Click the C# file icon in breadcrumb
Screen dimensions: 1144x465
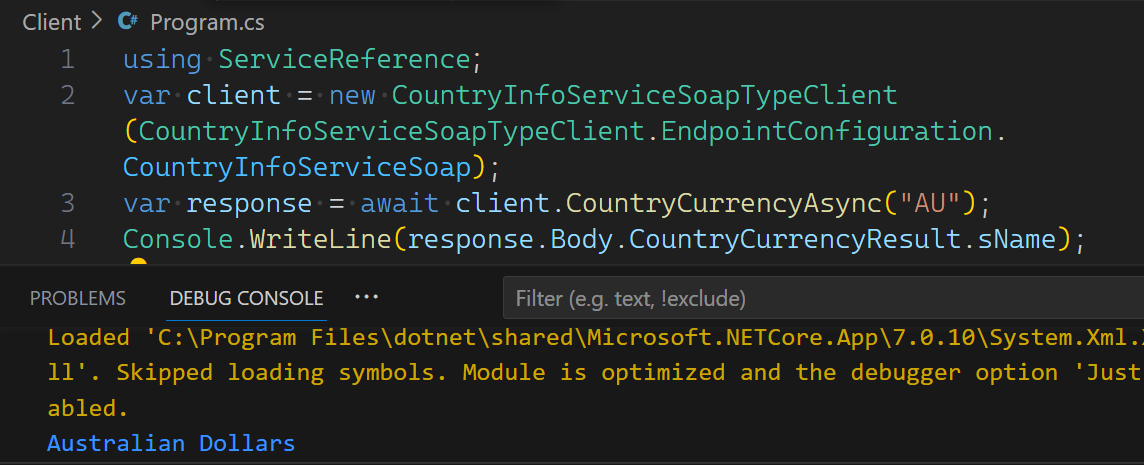(x=128, y=22)
